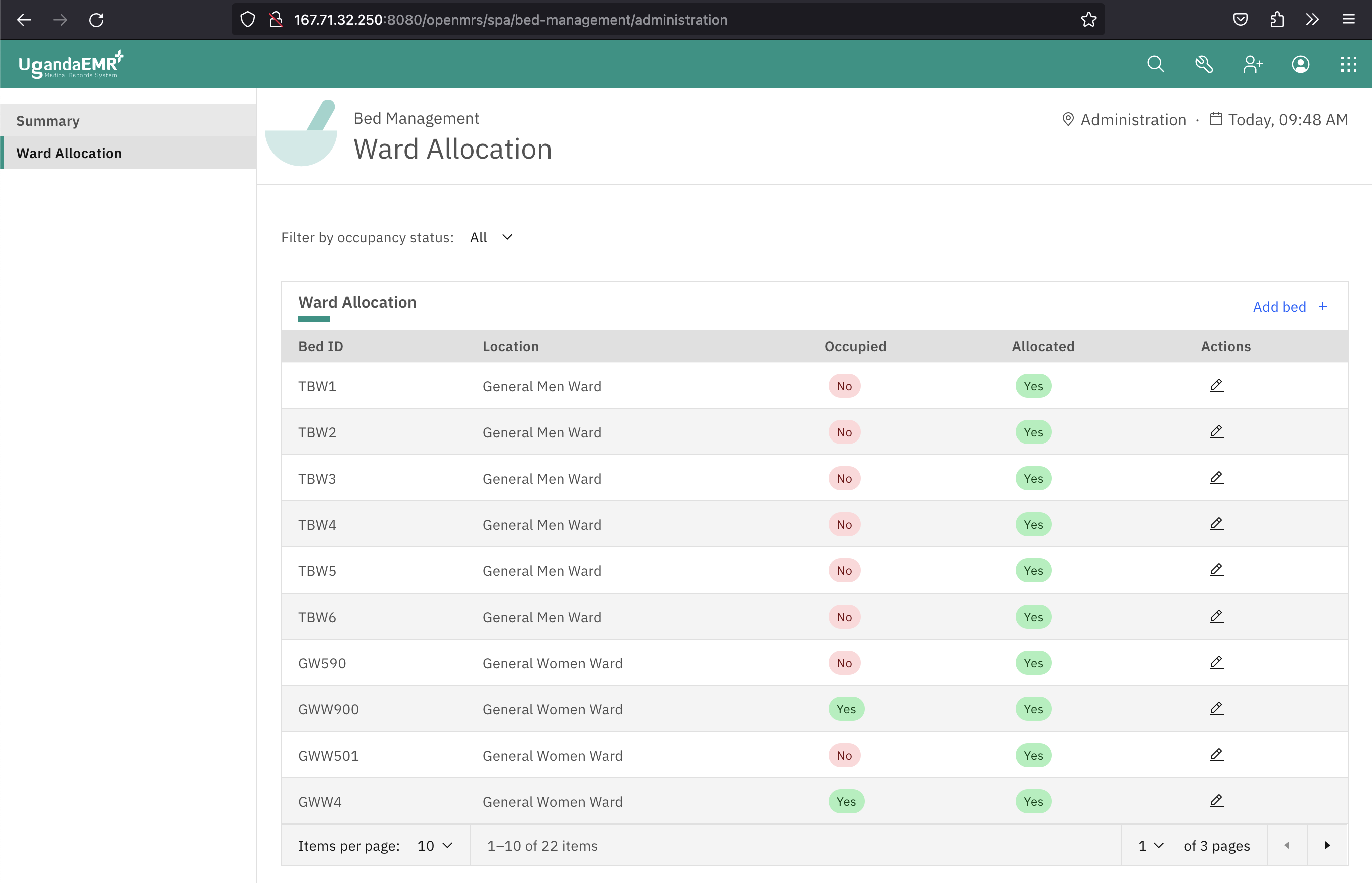
Task: Edit bed TBW2 with pencil icon
Action: click(1216, 431)
